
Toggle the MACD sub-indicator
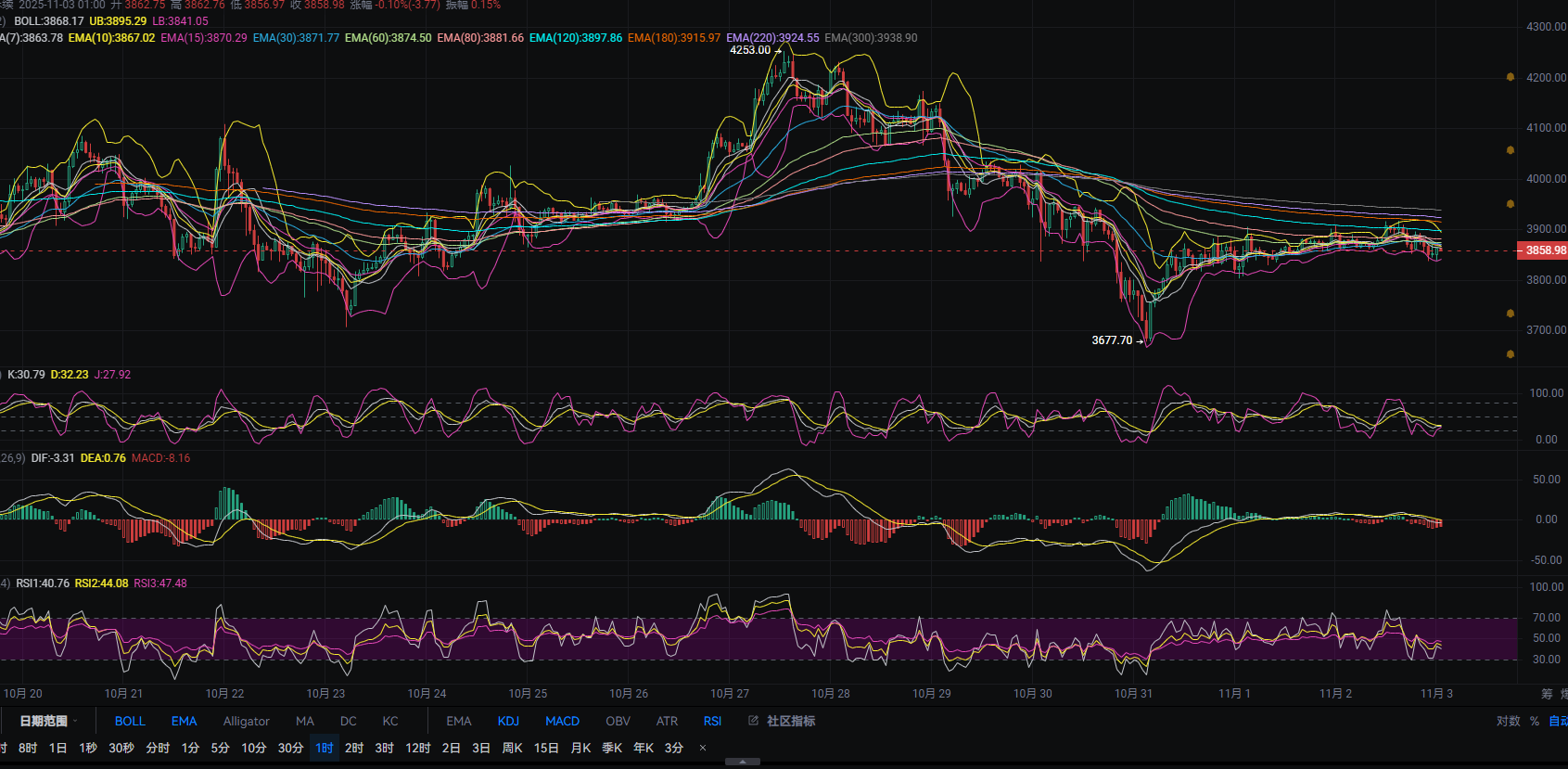(x=562, y=721)
